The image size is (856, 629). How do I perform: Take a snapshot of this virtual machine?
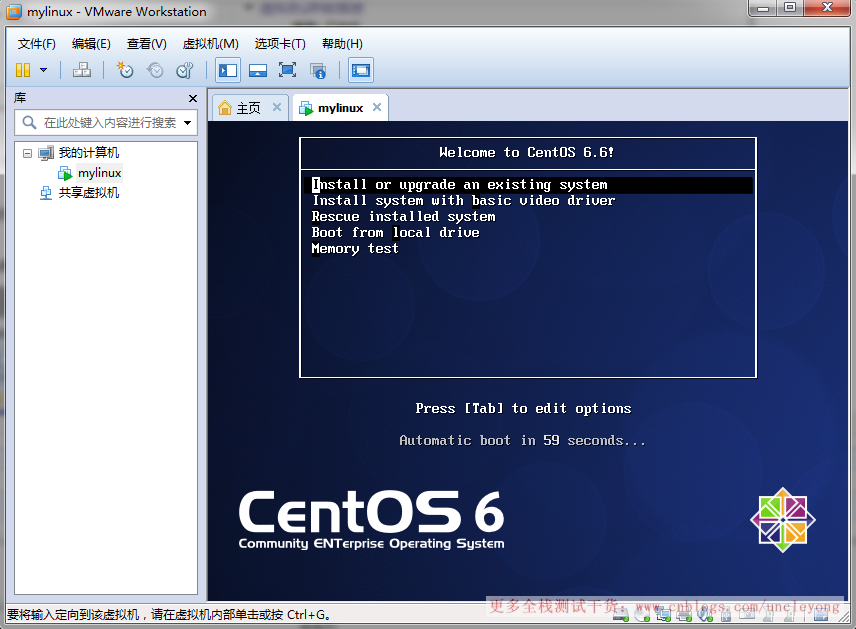coord(125,70)
